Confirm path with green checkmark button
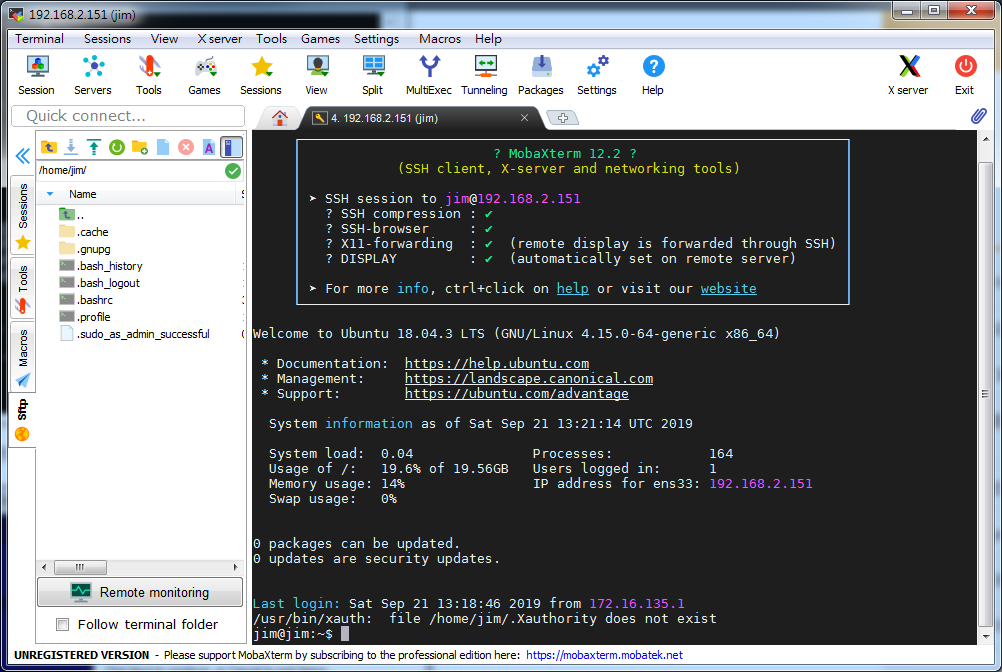The width and height of the screenshot is (1002, 672). tap(233, 171)
